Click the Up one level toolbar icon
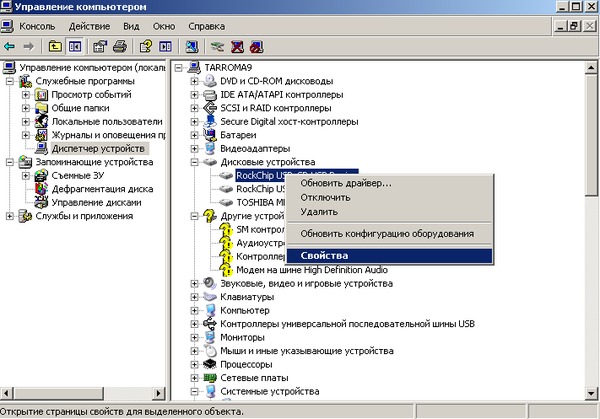Image resolution: width=600 pixels, height=419 pixels. tap(54, 46)
